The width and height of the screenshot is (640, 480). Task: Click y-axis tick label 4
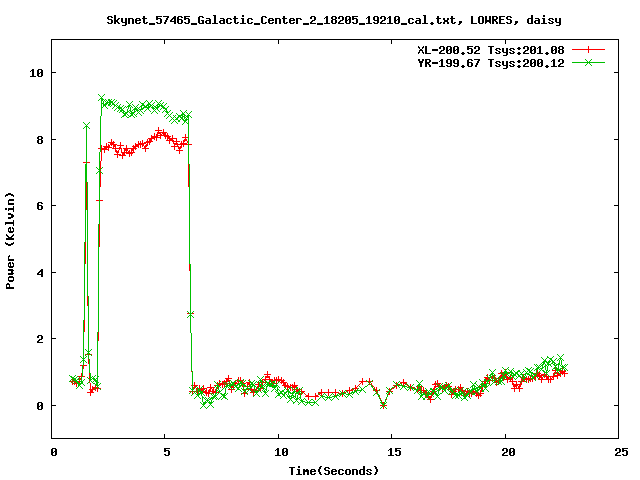pos(40,273)
